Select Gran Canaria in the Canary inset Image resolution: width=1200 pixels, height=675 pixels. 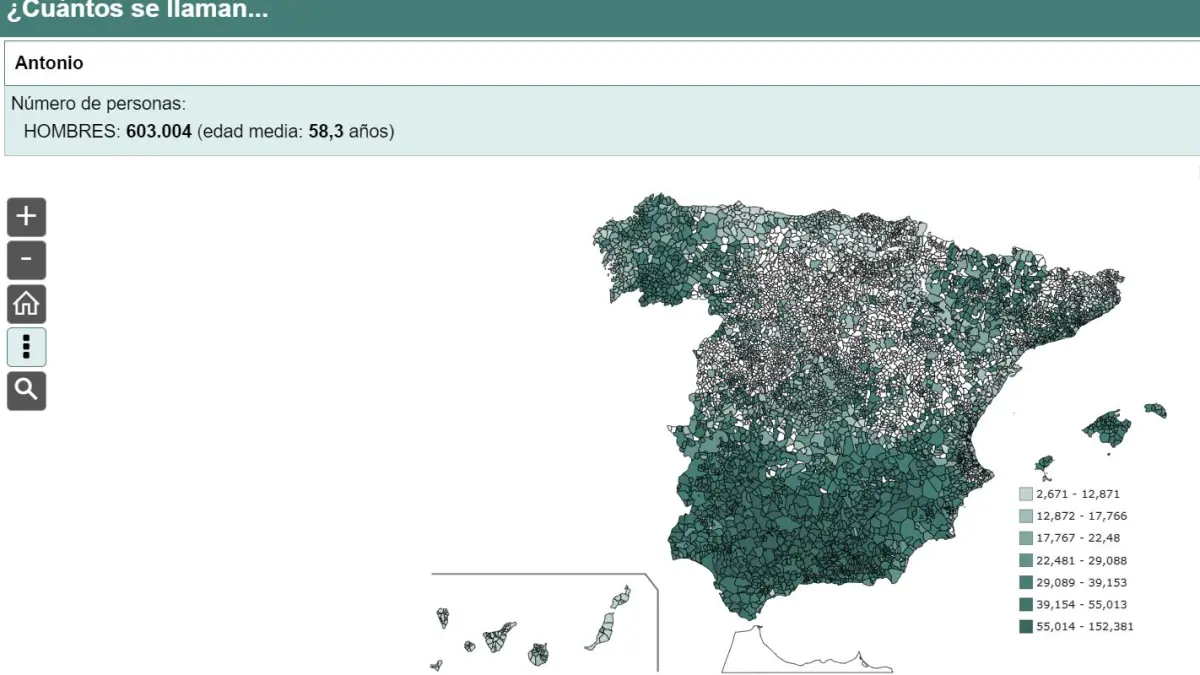(539, 654)
